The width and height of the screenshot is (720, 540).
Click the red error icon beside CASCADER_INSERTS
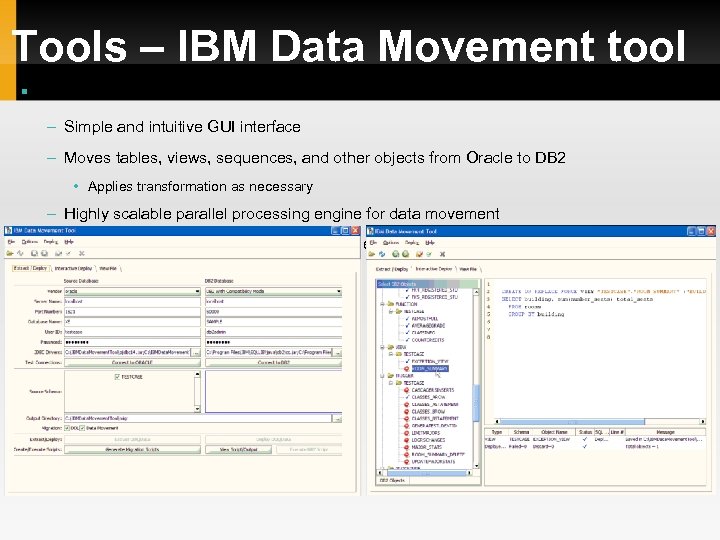[406, 390]
